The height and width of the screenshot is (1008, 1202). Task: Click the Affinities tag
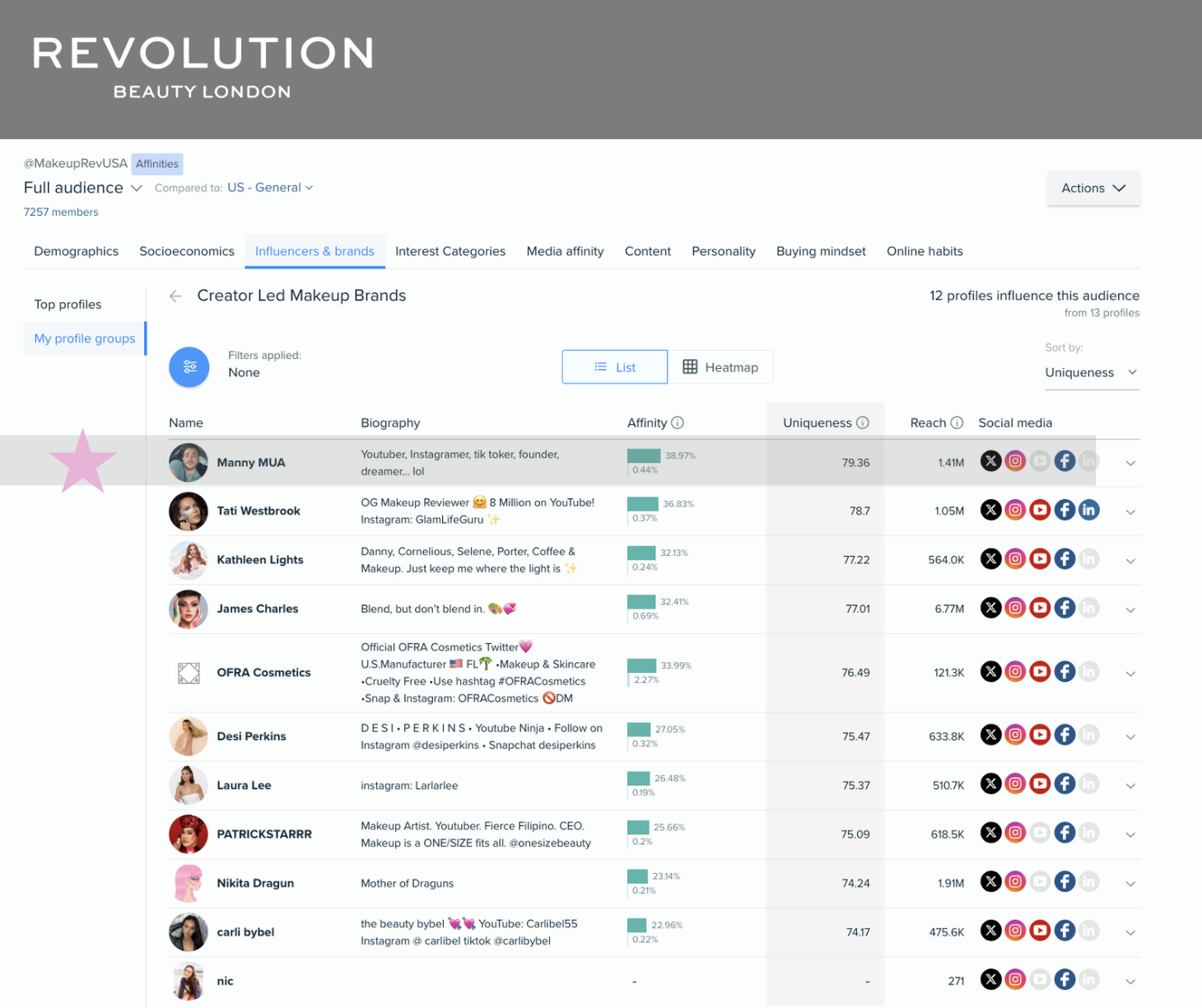157,164
